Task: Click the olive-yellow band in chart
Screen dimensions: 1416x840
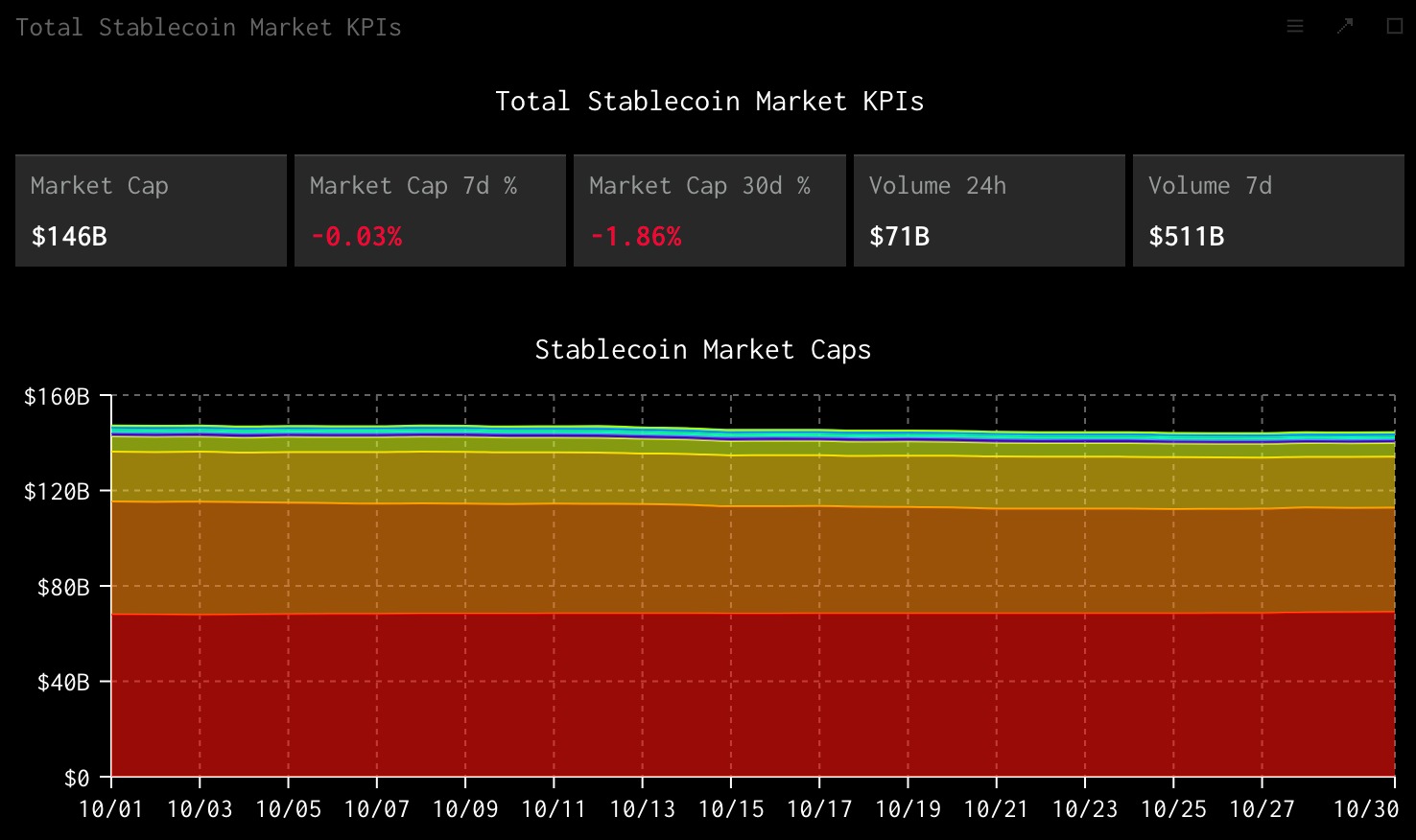Action: click(753, 478)
